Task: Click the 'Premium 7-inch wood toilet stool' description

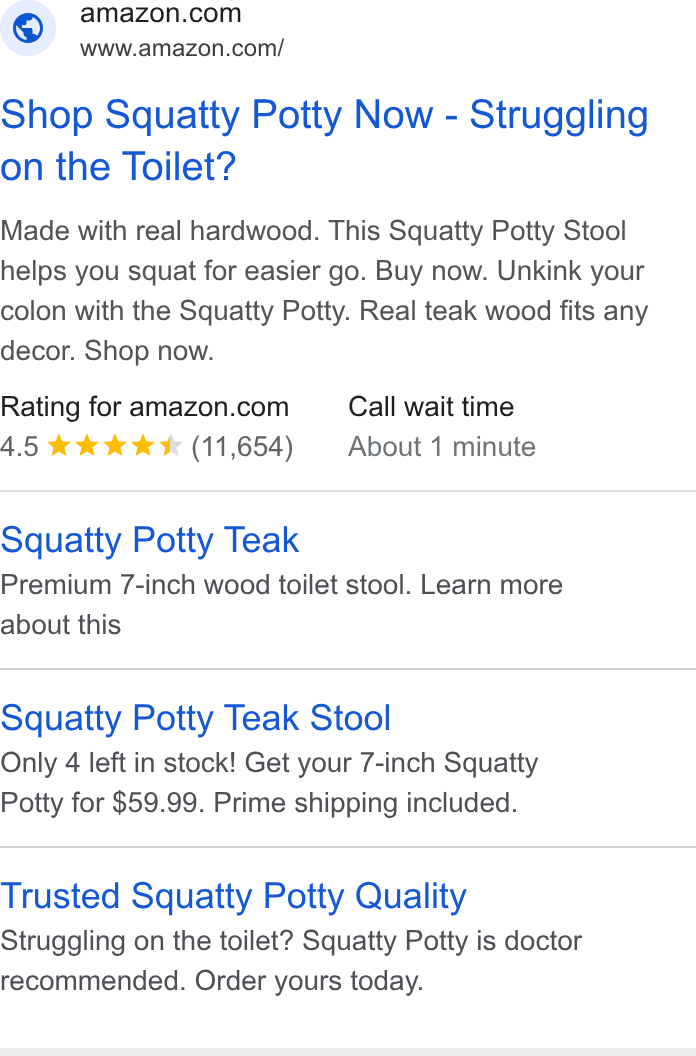Action: (x=282, y=605)
